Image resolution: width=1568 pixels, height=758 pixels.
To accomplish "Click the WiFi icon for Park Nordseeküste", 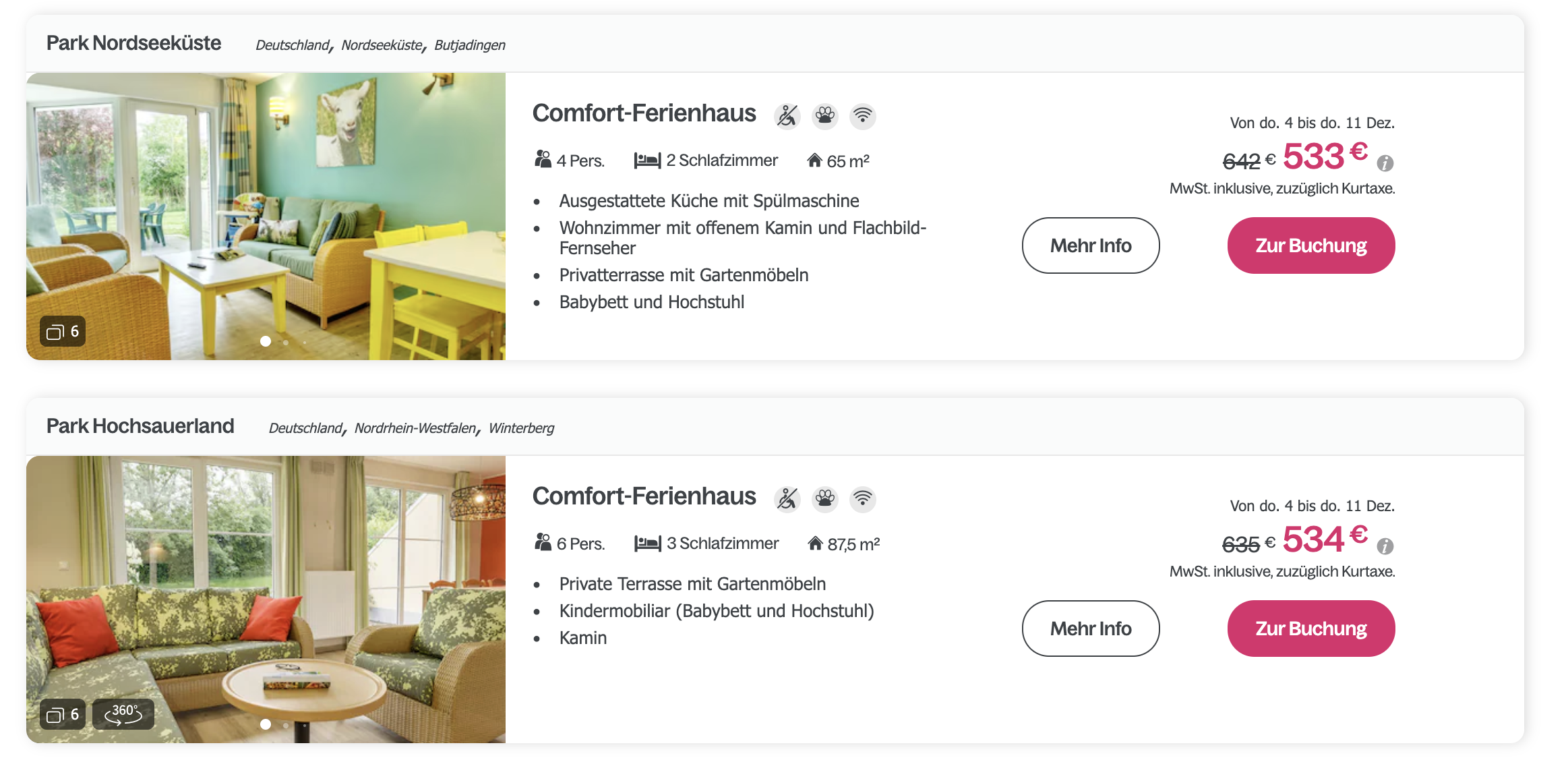I will pos(862,116).
